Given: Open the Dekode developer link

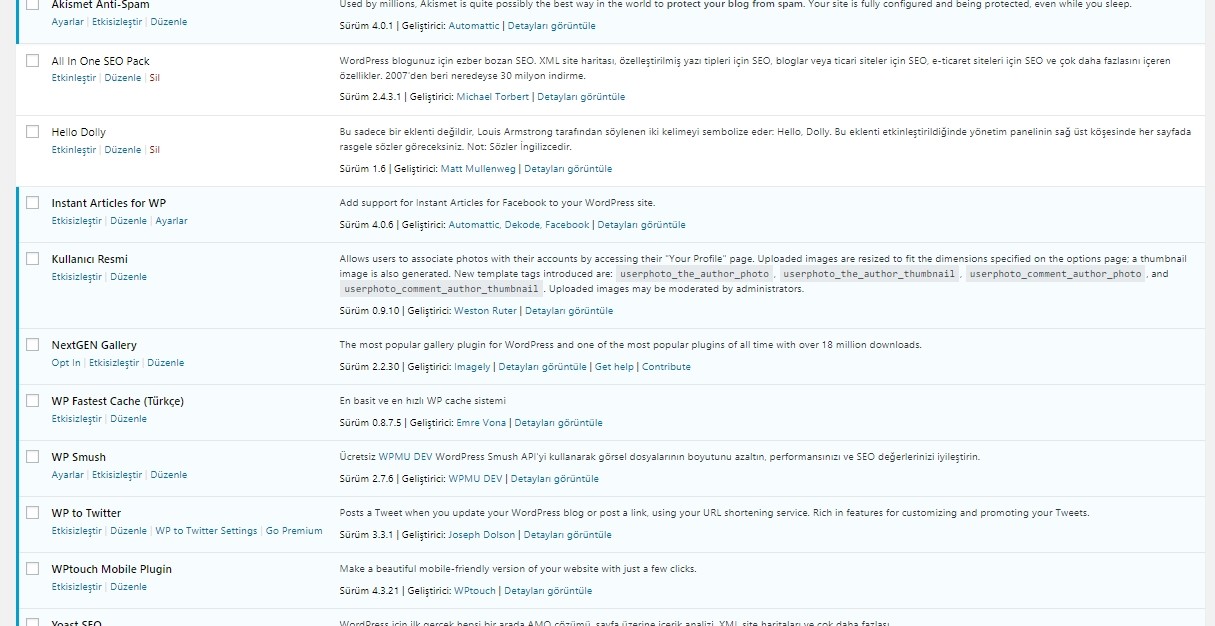Looking at the screenshot, I should pos(522,225).
